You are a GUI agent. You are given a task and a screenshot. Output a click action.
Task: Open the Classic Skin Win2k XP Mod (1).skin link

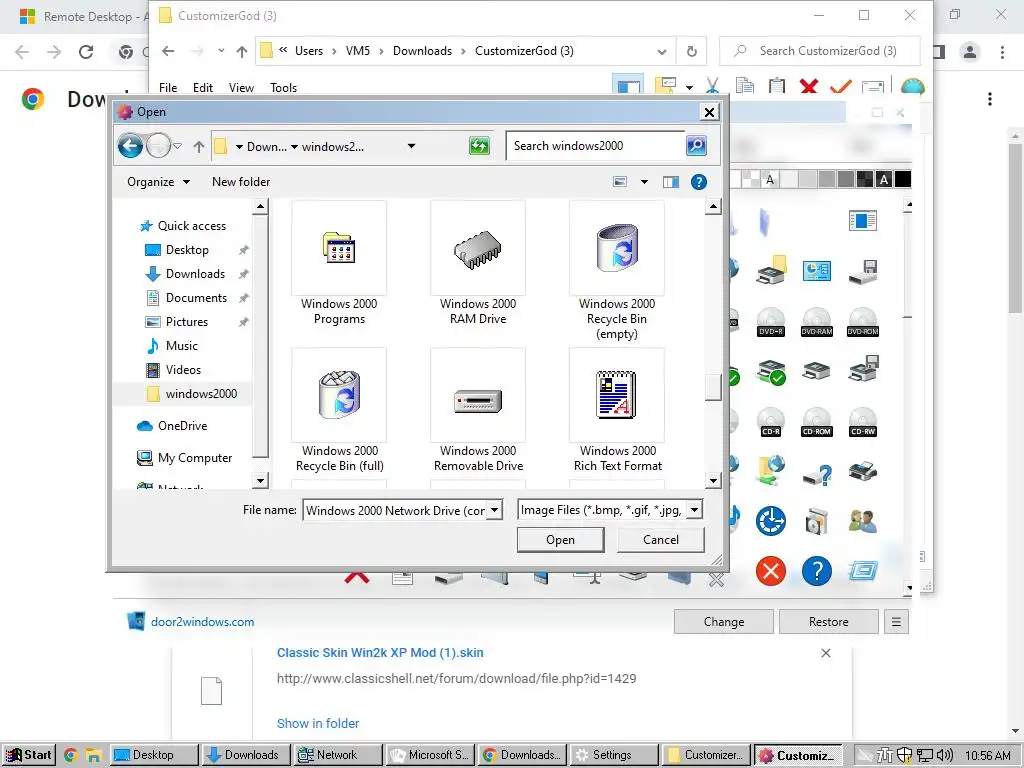tap(380, 652)
